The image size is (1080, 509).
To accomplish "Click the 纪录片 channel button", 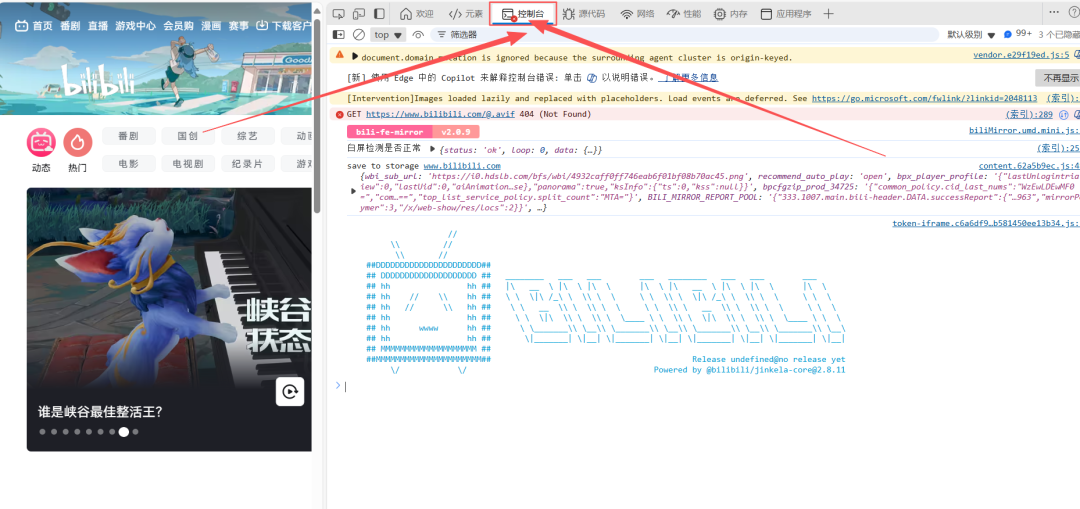I will (248, 164).
